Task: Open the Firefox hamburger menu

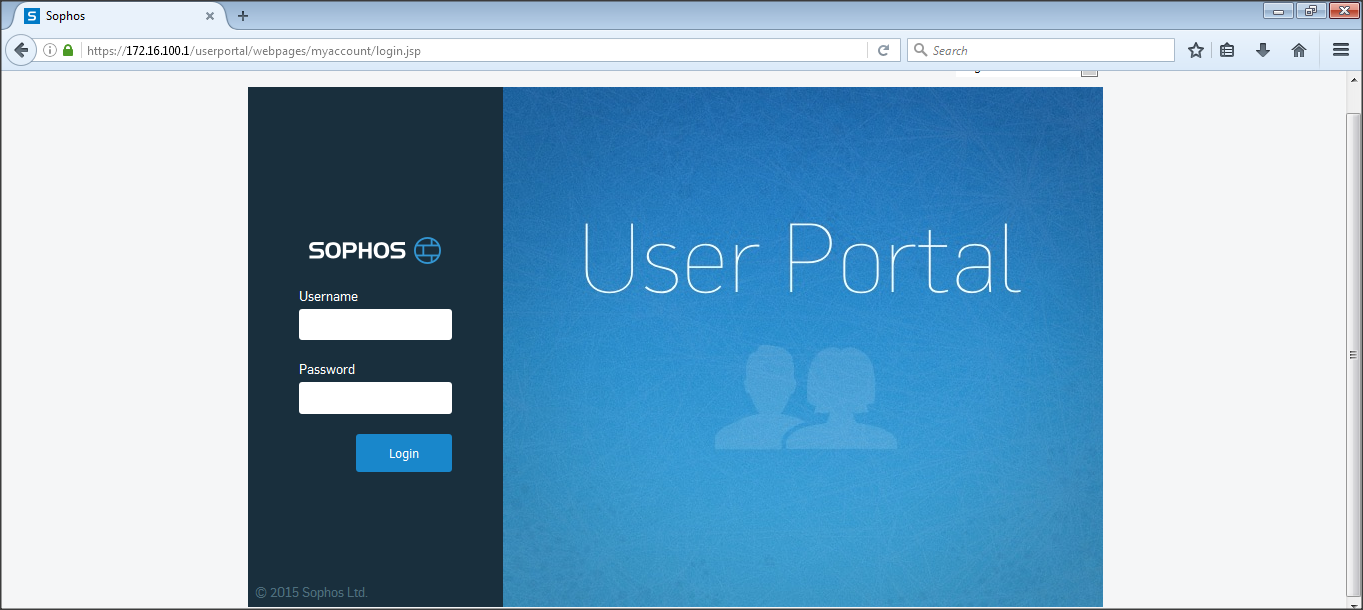Action: click(1341, 50)
